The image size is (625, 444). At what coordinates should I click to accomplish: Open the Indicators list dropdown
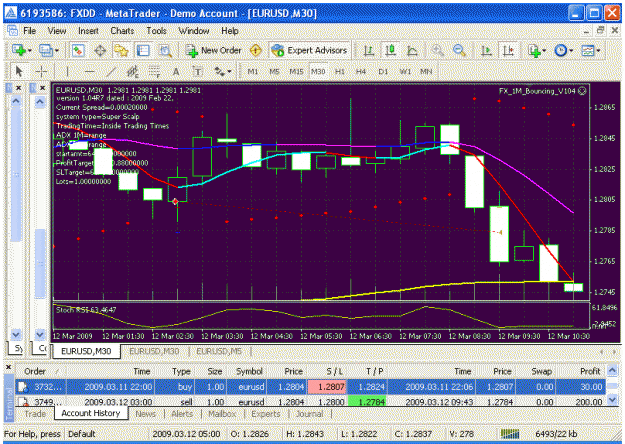pos(544,51)
